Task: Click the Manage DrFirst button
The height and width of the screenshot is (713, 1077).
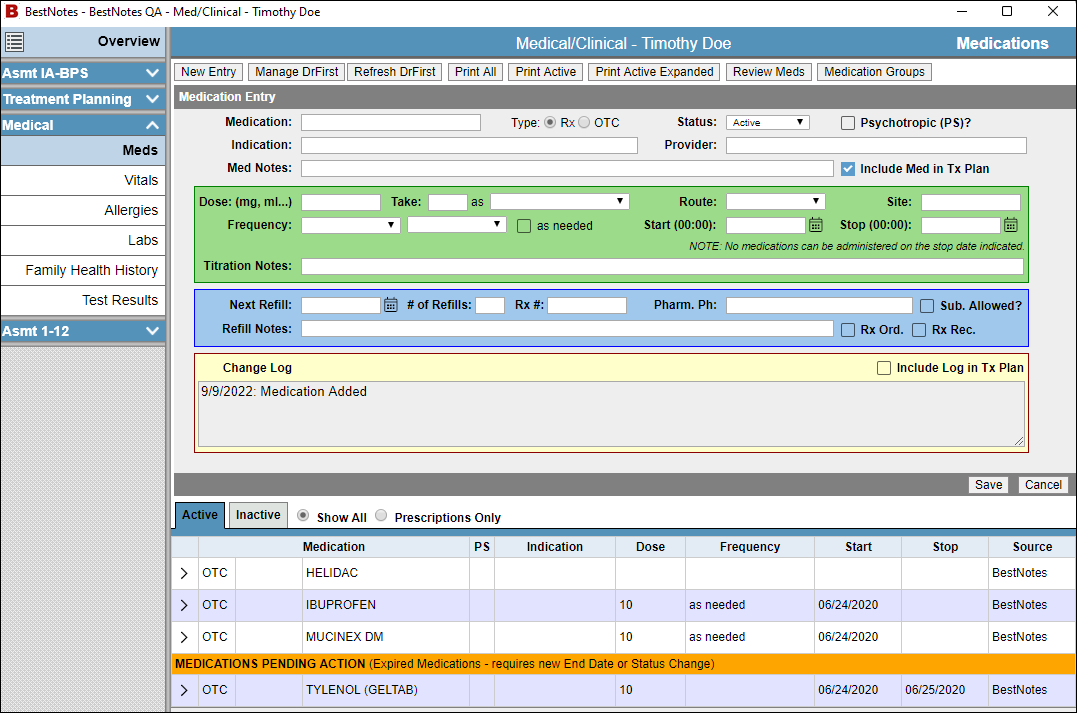Action: pyautogui.click(x=297, y=72)
